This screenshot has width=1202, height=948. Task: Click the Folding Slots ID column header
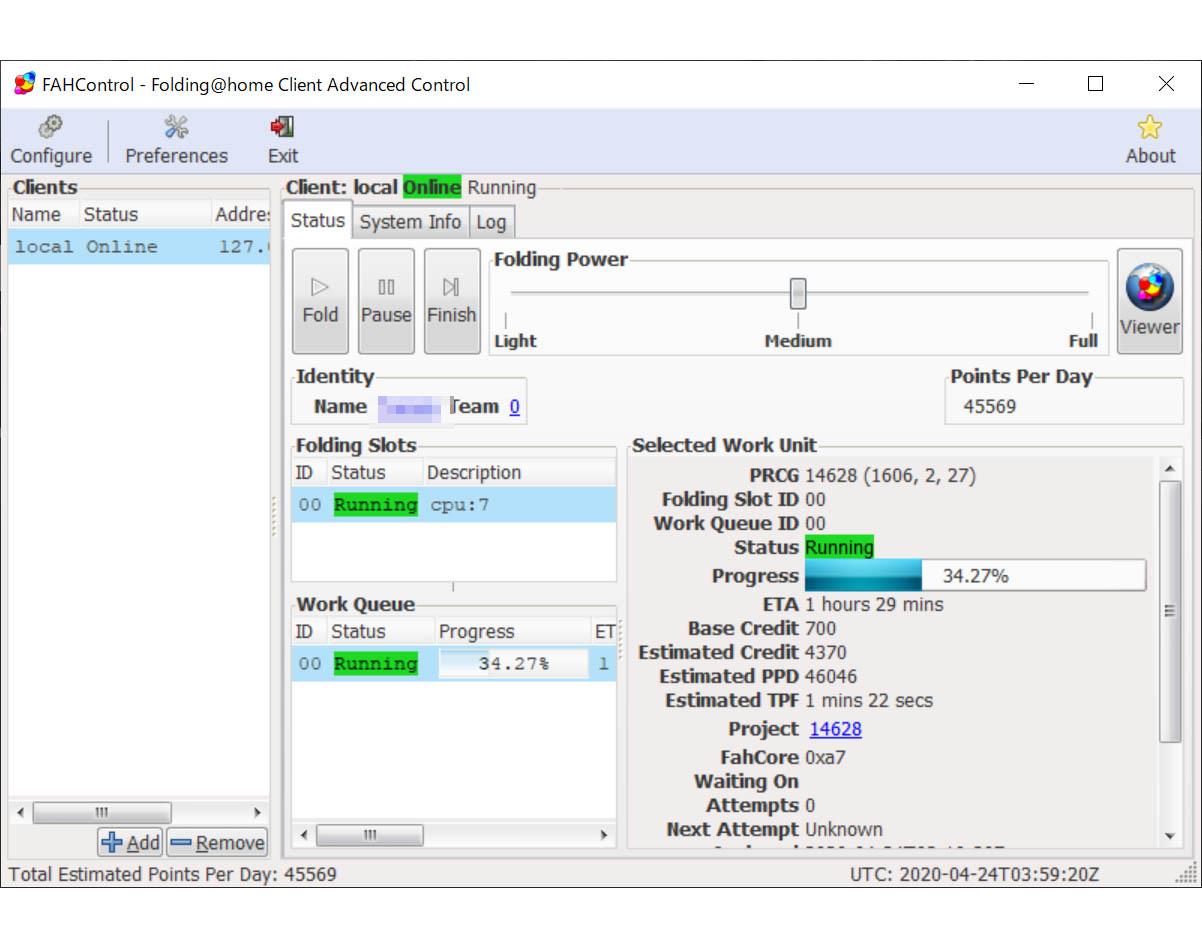click(x=308, y=473)
